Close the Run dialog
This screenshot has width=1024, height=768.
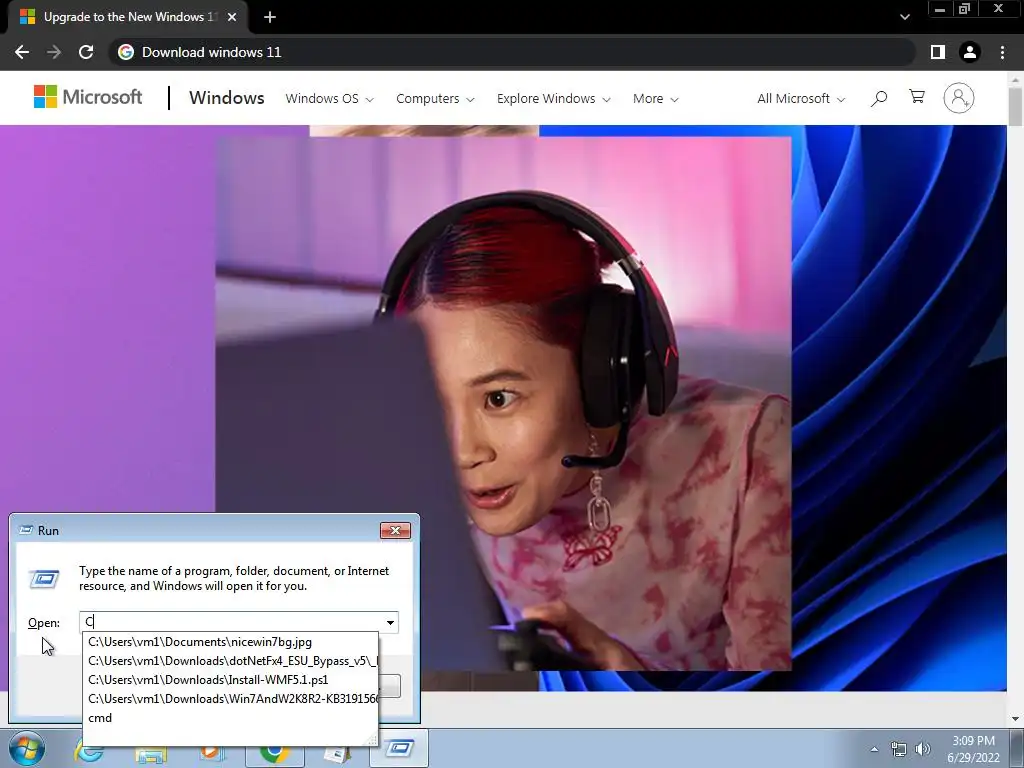395,530
